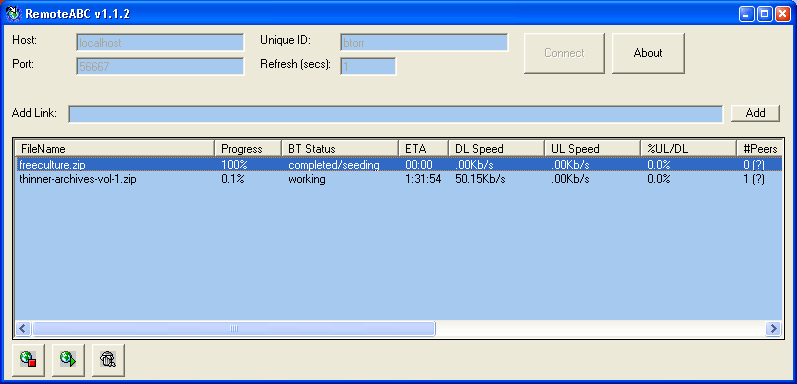Click the 0.1% progress cell
Image resolution: width=797 pixels, height=384 pixels.
(233, 179)
